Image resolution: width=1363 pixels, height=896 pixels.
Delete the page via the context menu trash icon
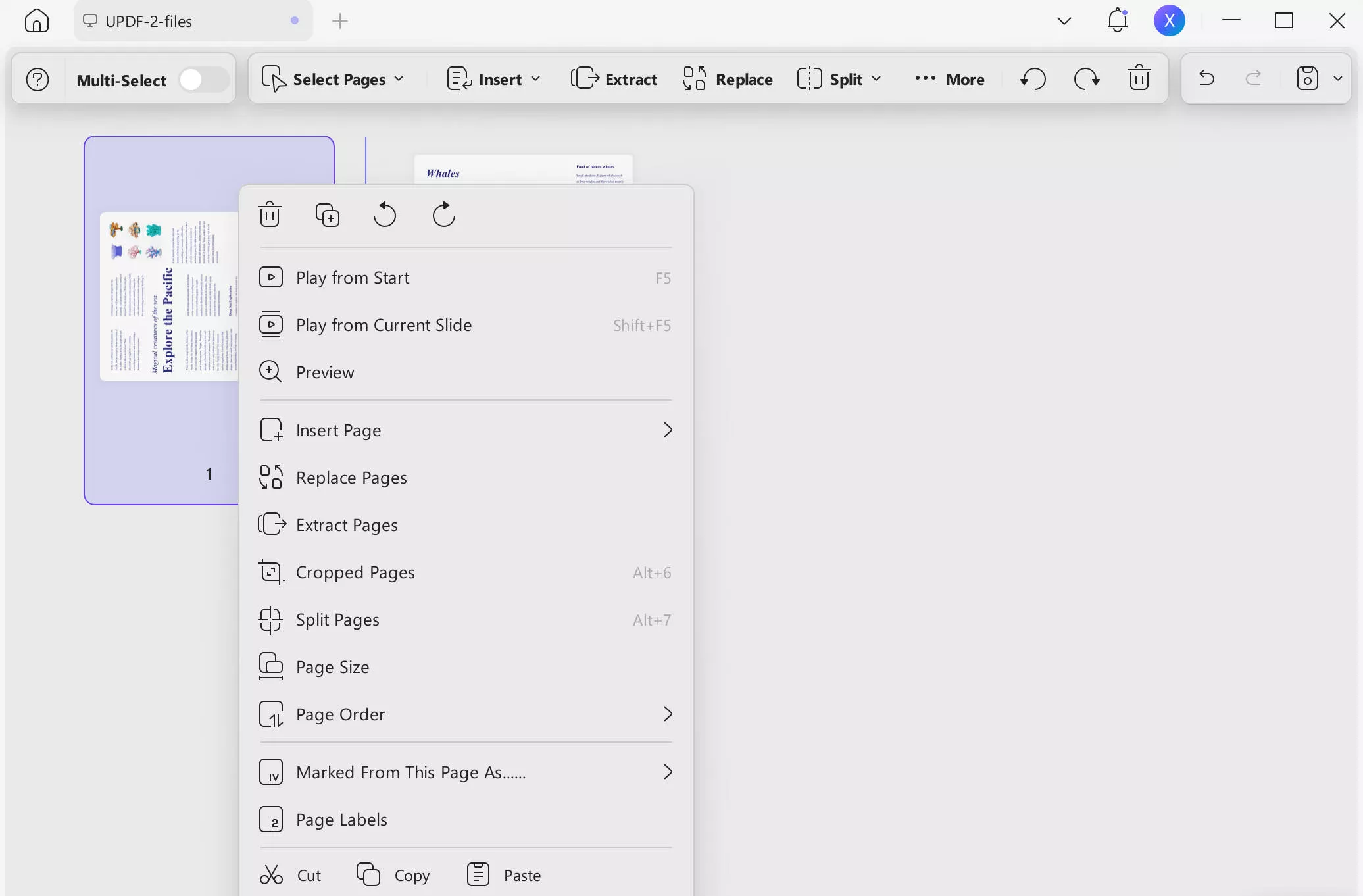click(x=270, y=214)
